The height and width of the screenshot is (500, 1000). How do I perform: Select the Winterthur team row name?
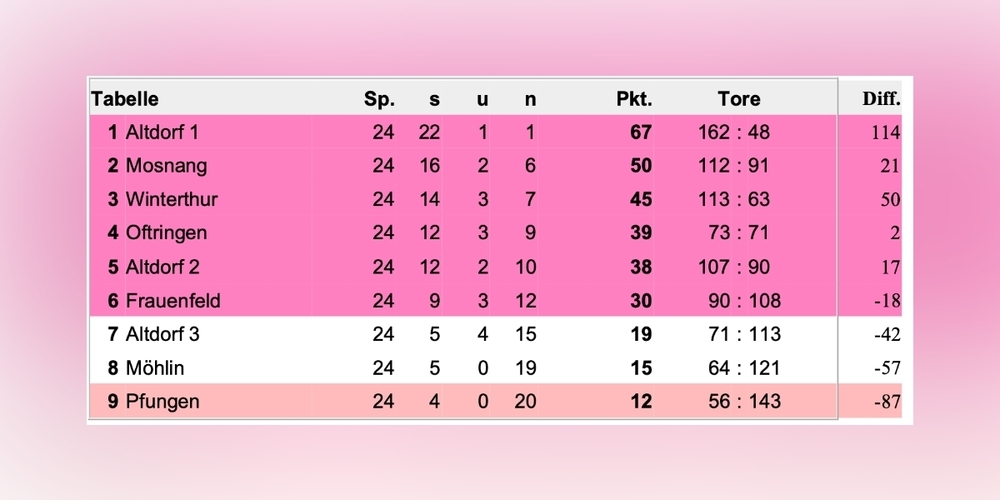(172, 199)
